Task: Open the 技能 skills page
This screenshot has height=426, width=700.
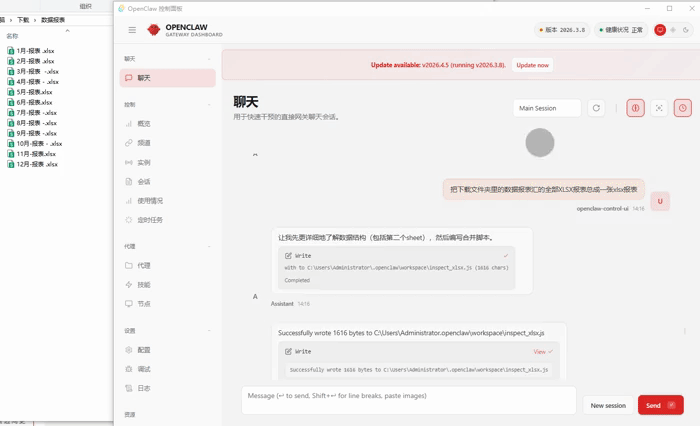Action: click(167, 285)
